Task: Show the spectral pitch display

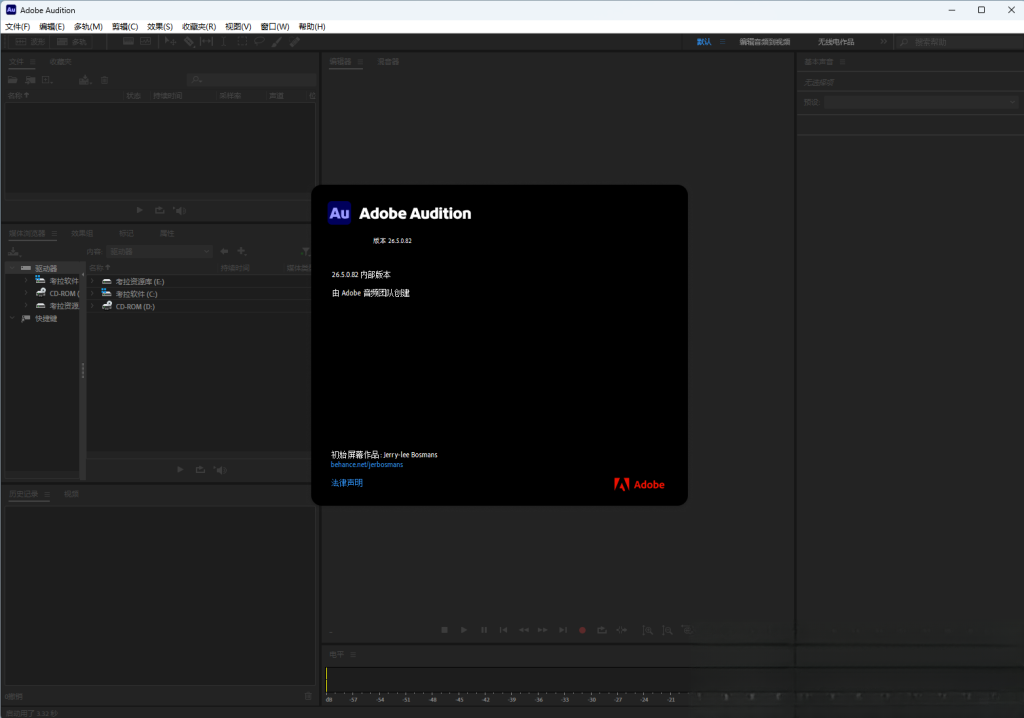Action: [x=146, y=41]
